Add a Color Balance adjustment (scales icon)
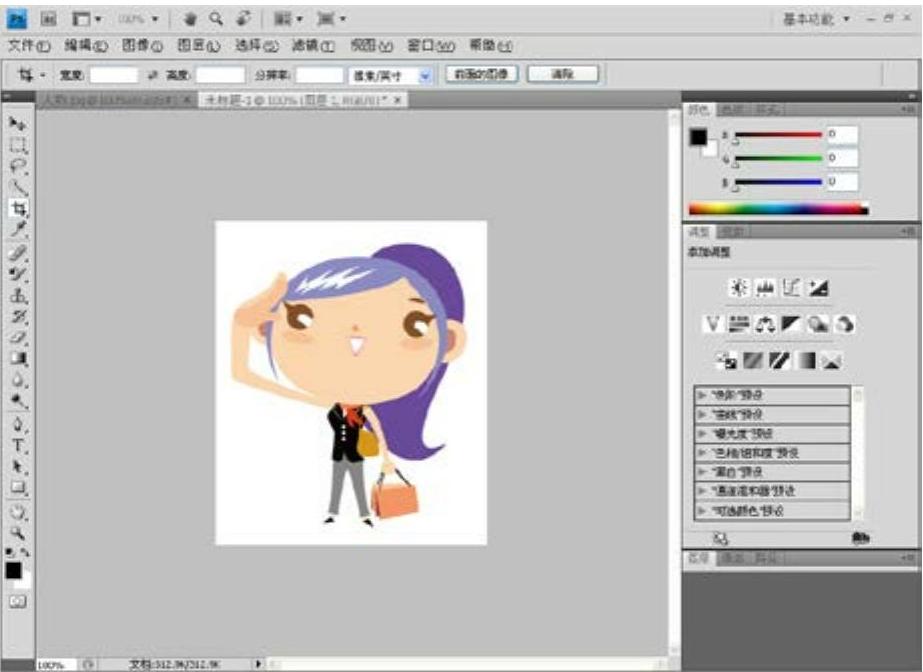The width and height of the screenshot is (923, 672). click(x=765, y=324)
